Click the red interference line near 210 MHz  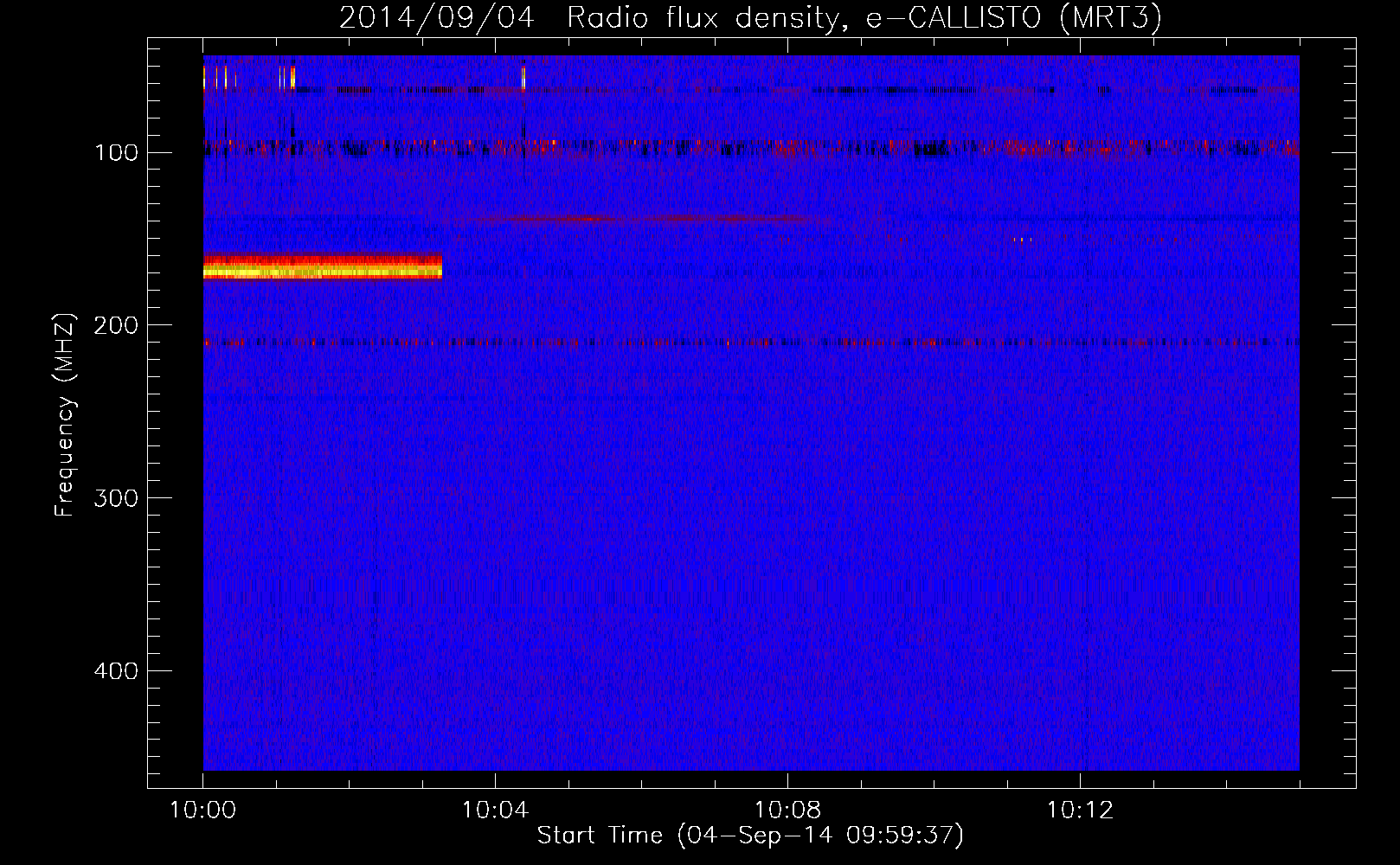(751, 343)
